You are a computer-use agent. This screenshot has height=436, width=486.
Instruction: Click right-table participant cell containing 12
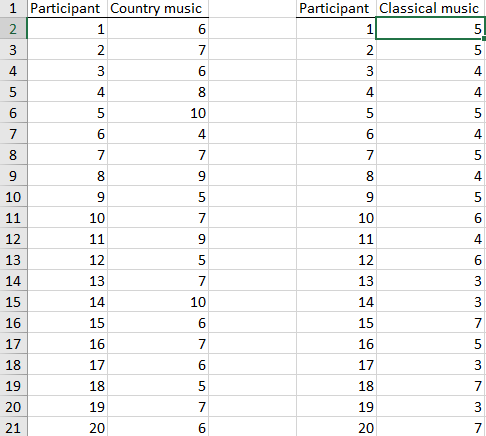click(336, 260)
